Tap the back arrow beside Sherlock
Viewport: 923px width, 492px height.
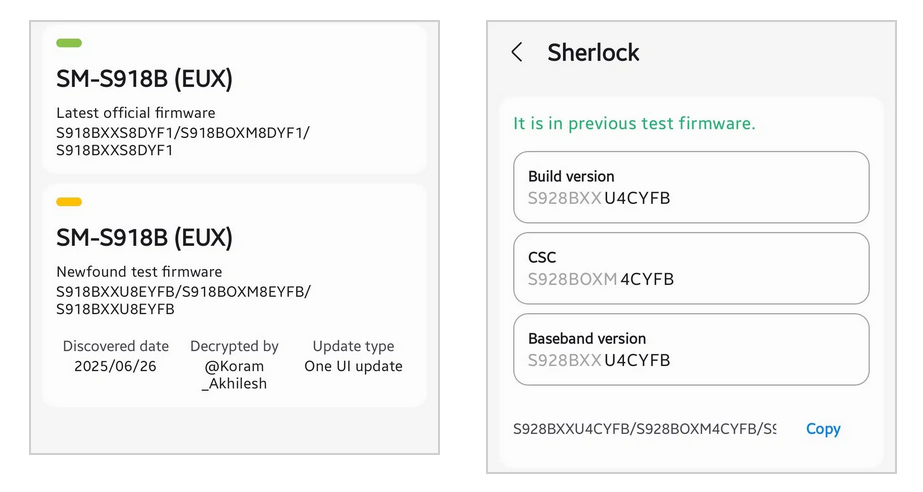517,53
